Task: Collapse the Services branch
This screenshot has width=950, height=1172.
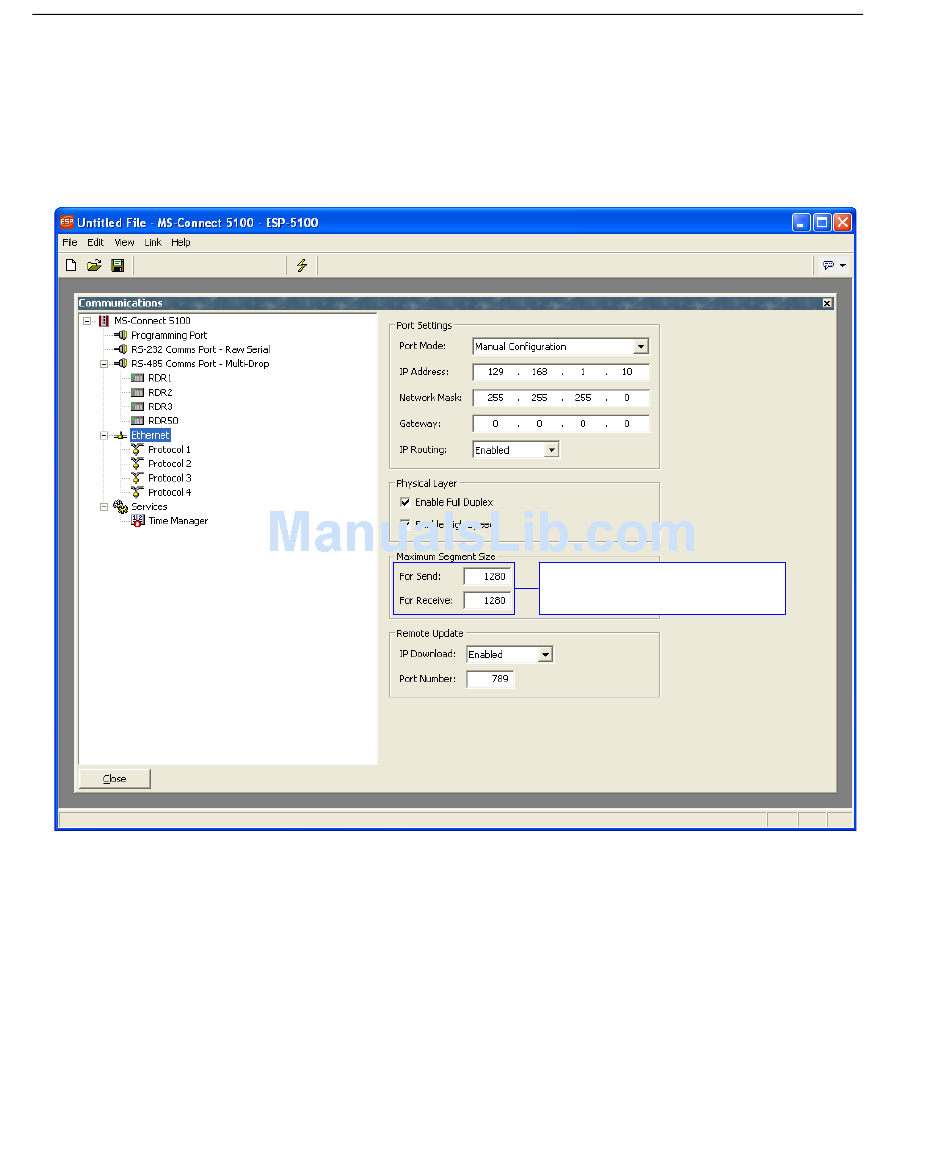Action: [x=104, y=507]
